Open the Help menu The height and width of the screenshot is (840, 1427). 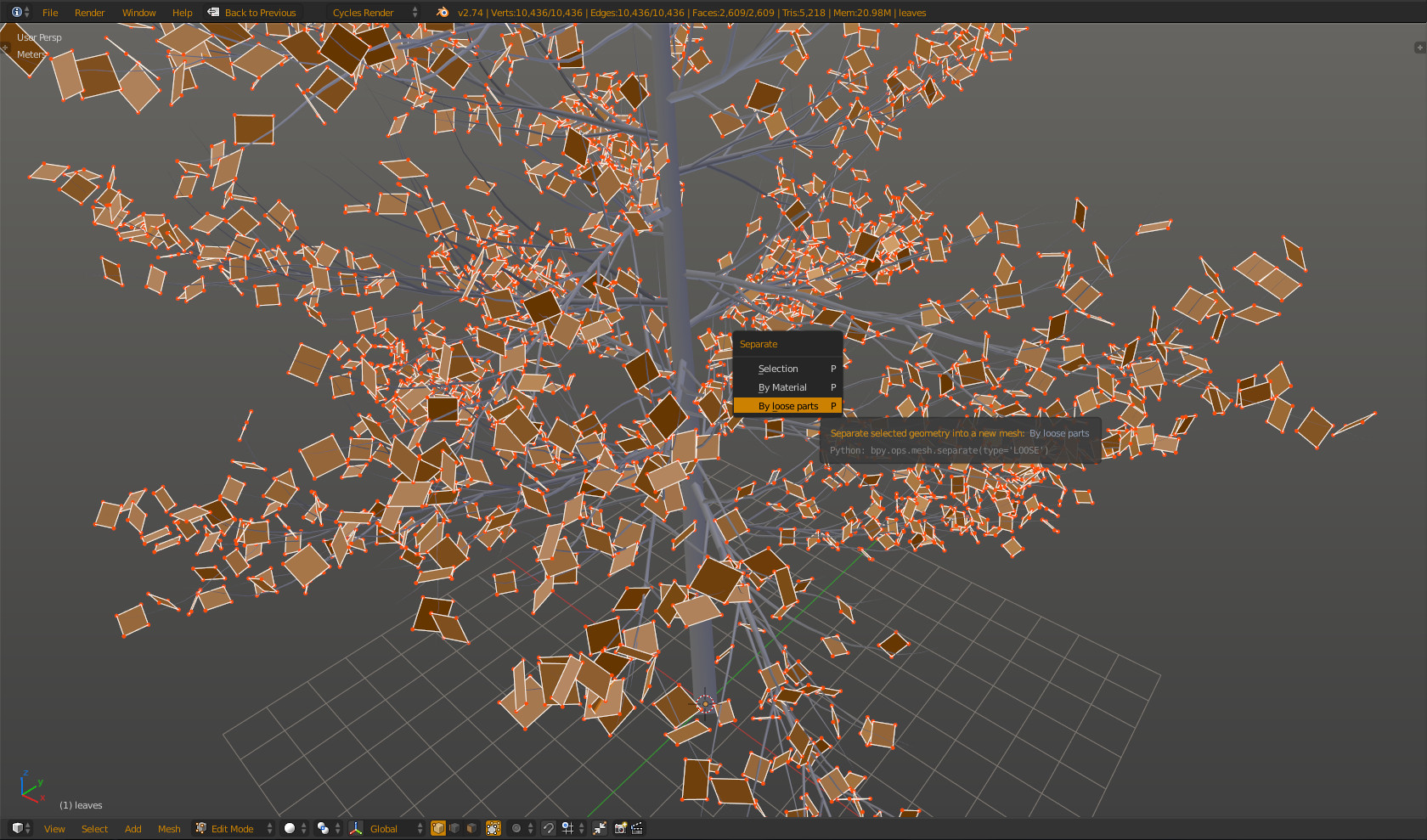[x=182, y=13]
